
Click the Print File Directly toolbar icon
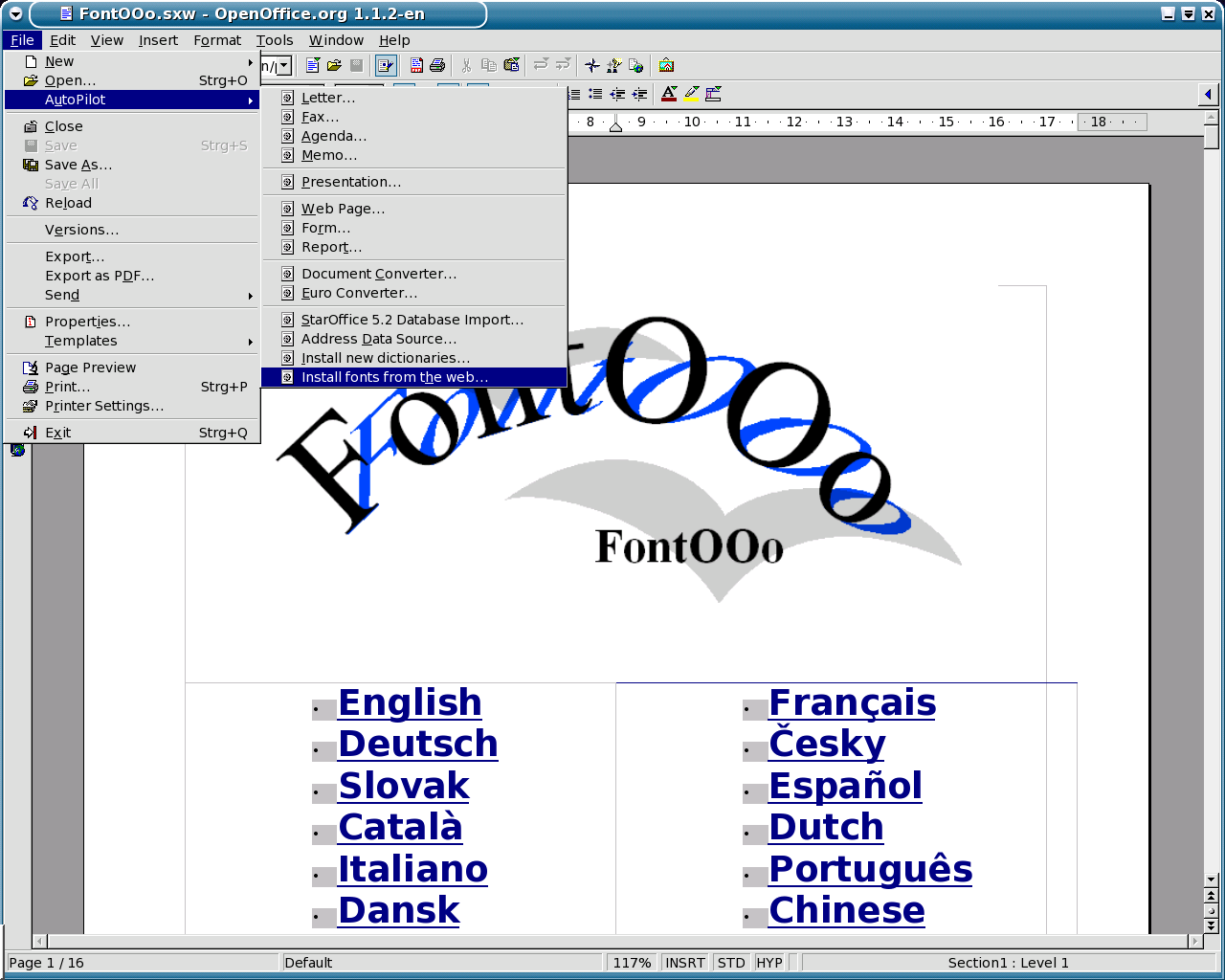437,65
